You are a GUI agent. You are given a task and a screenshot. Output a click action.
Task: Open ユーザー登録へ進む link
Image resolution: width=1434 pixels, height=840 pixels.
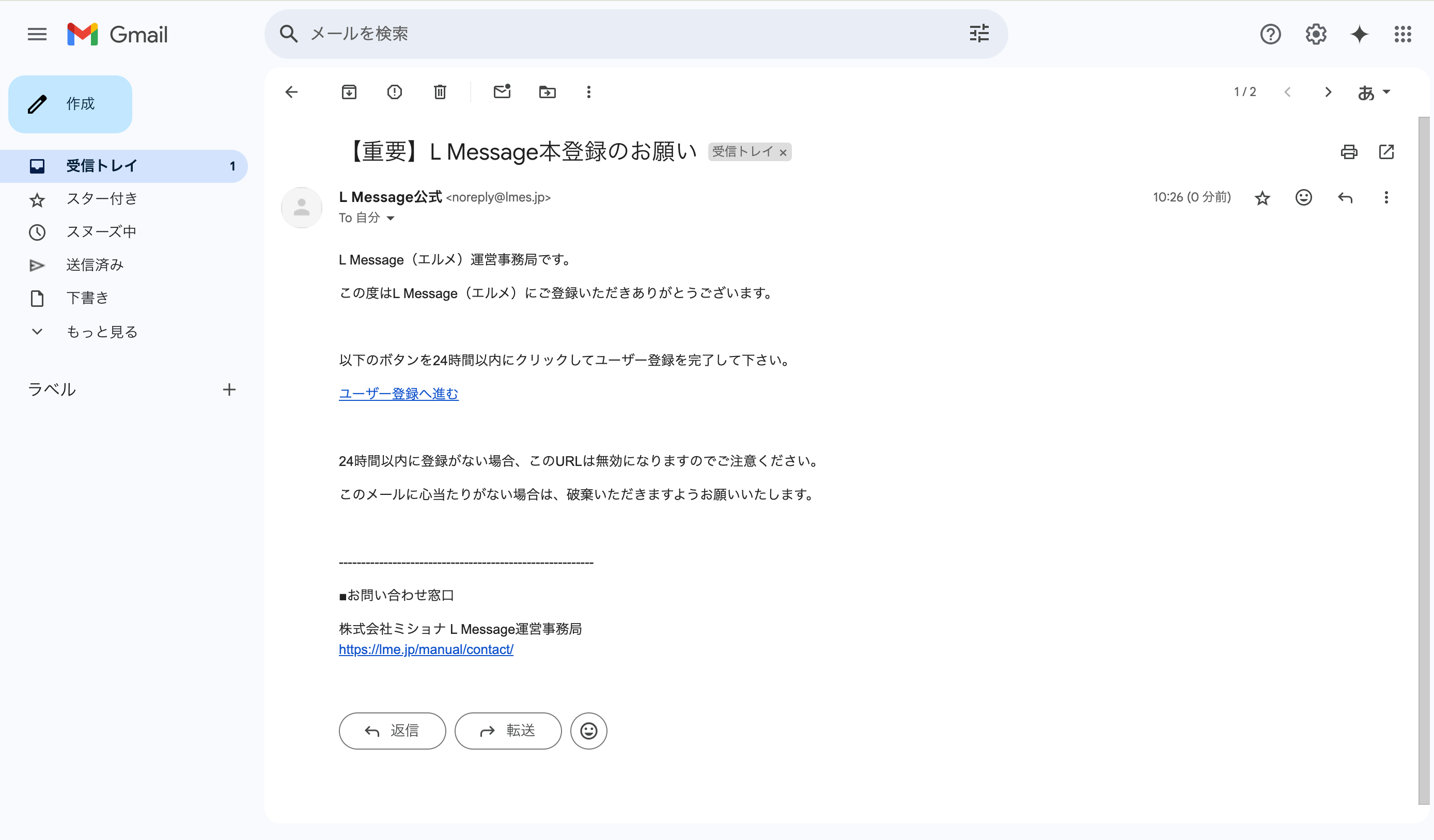tap(398, 394)
